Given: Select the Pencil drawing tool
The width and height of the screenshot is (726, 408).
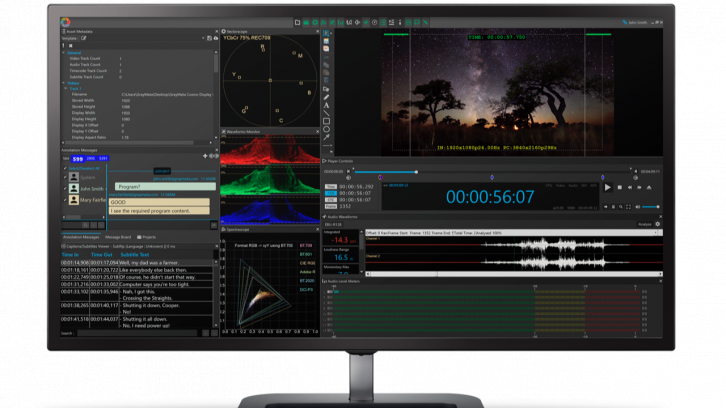Looking at the screenshot, I should (326, 97).
